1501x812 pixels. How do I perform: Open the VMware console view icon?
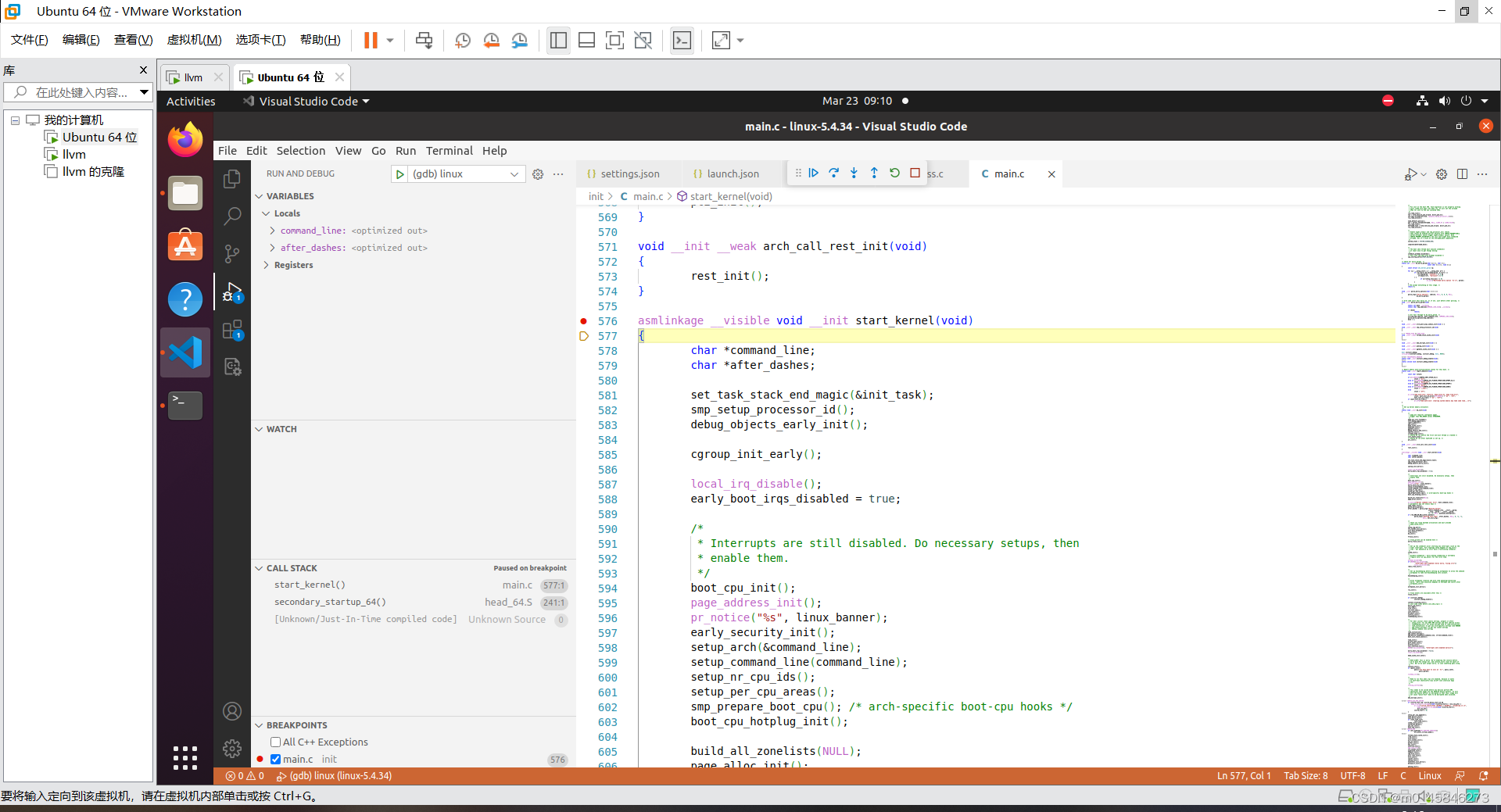pyautogui.click(x=682, y=41)
